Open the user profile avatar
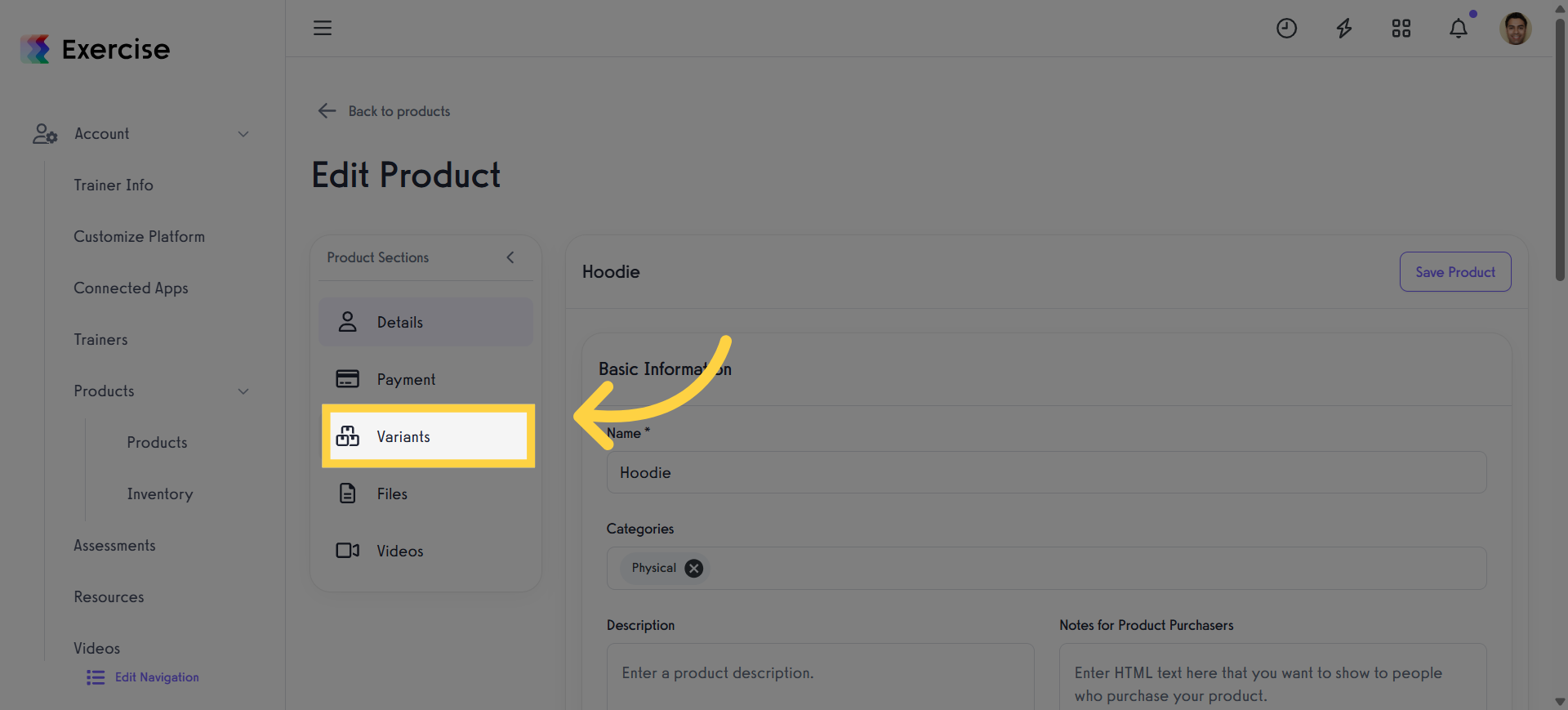The image size is (1568, 710). (x=1516, y=29)
